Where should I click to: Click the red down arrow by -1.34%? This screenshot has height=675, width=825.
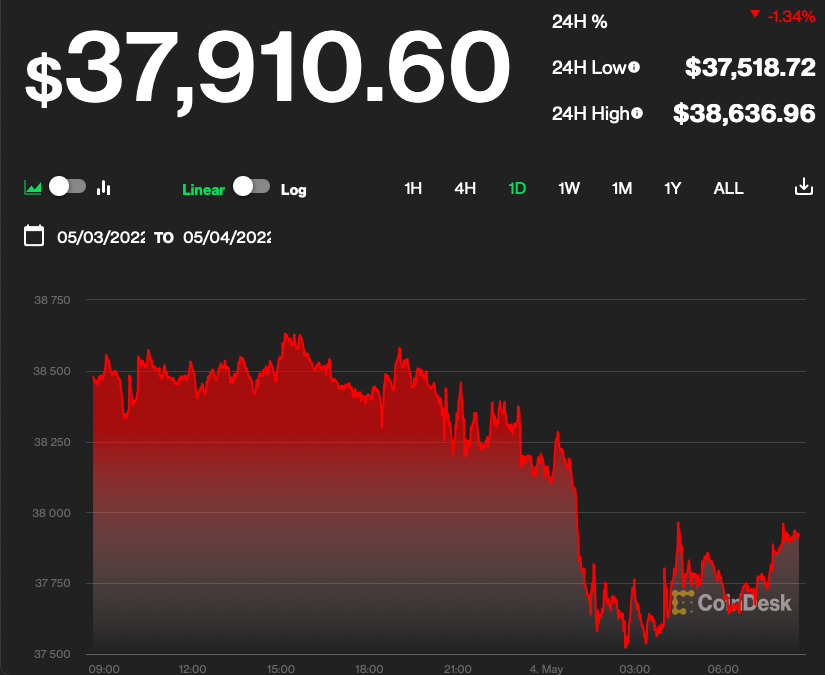pos(753,15)
